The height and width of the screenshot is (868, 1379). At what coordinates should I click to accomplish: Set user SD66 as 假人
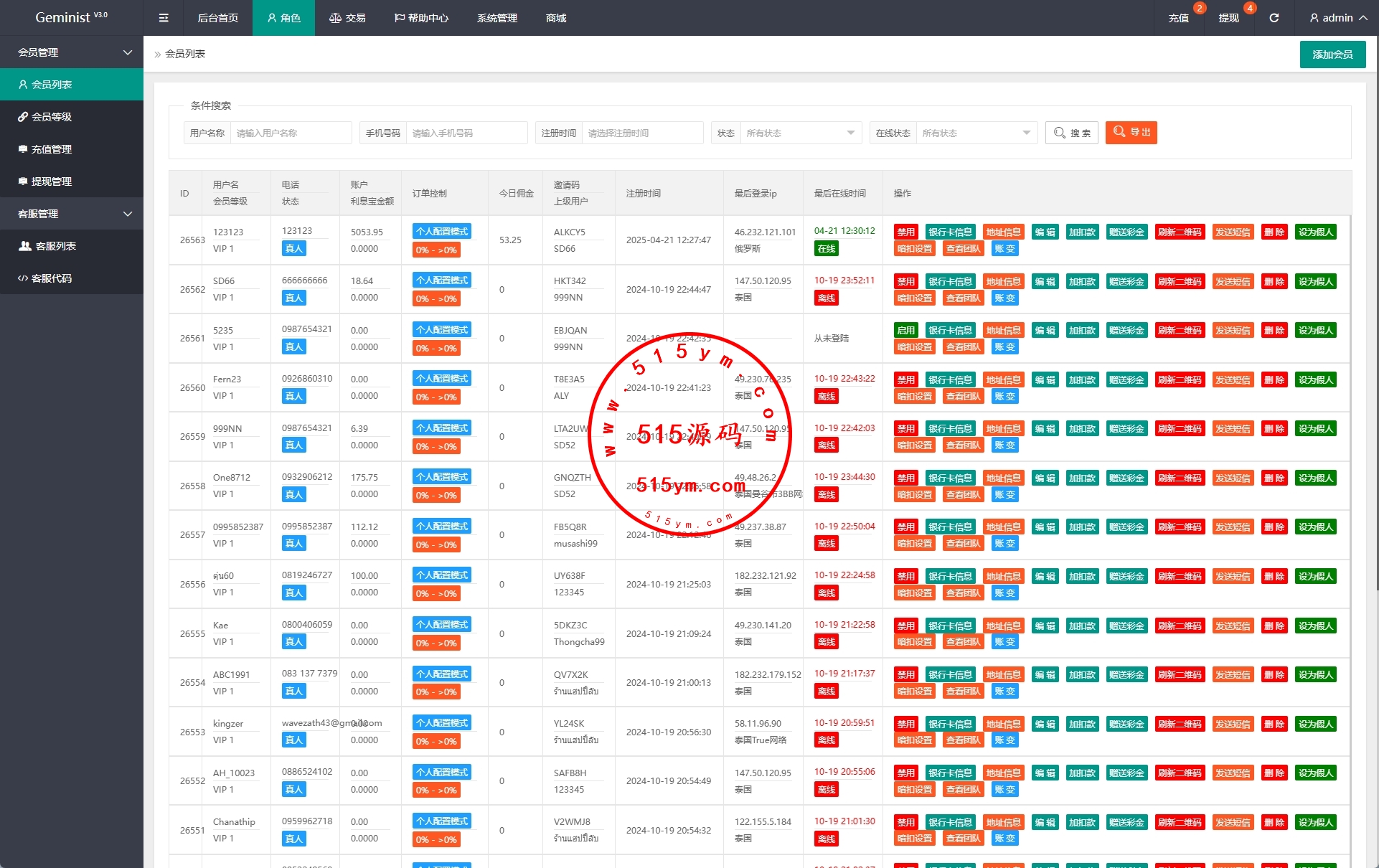pyautogui.click(x=1315, y=282)
